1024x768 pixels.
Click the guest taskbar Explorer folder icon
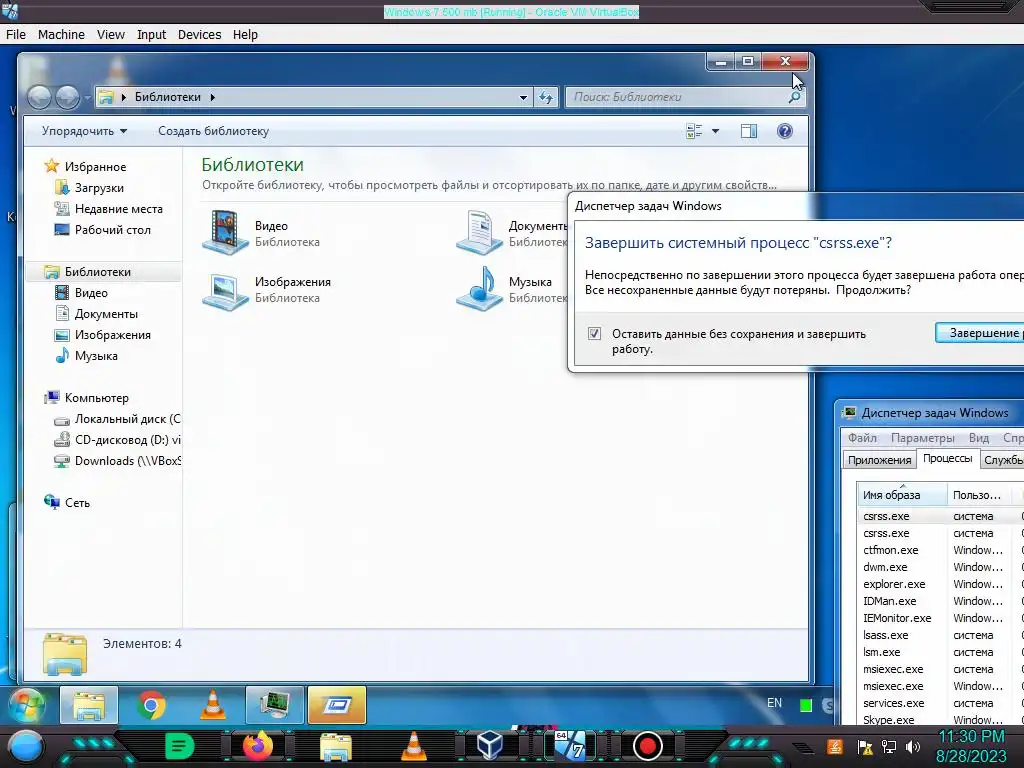[89, 705]
